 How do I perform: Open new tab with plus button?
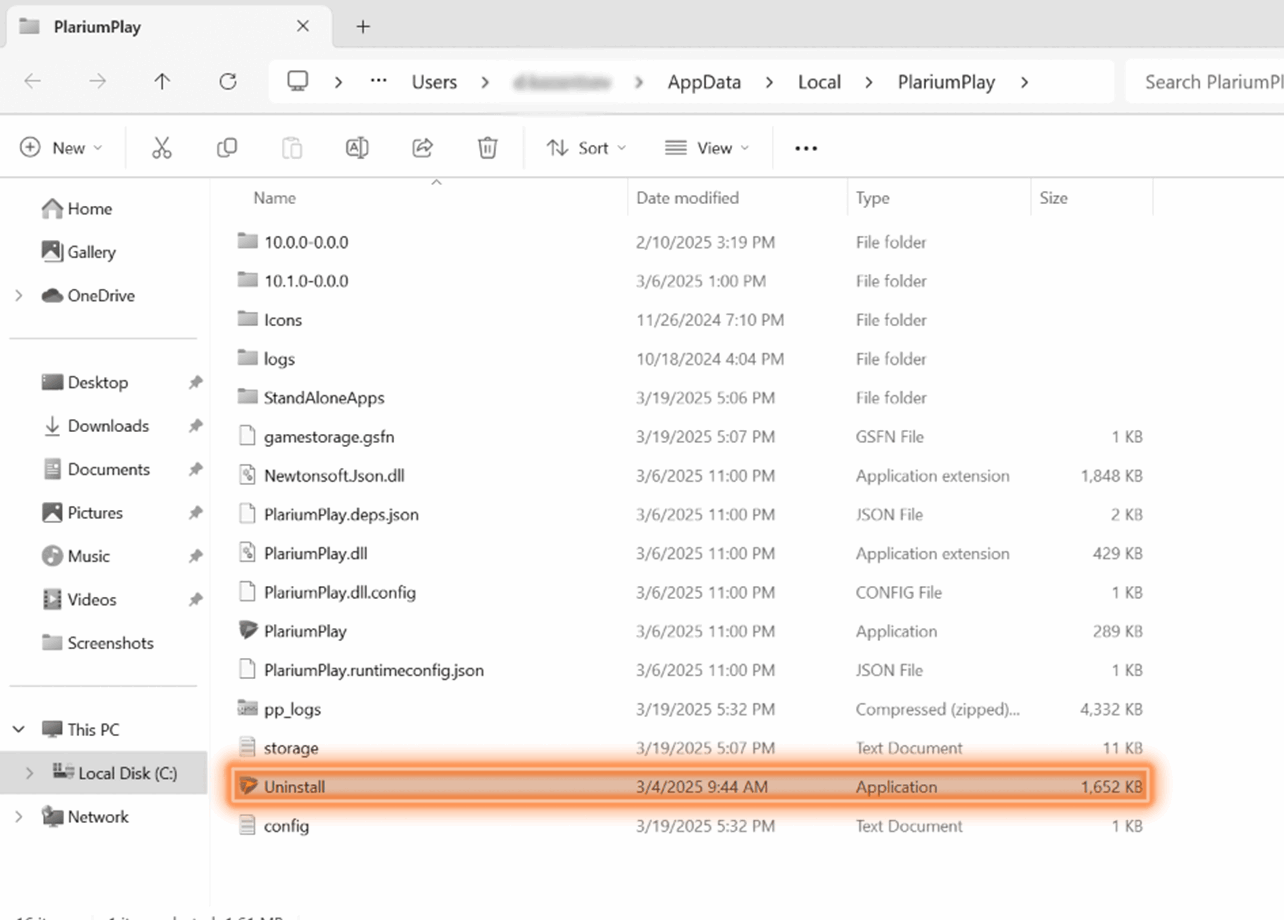coord(363,27)
